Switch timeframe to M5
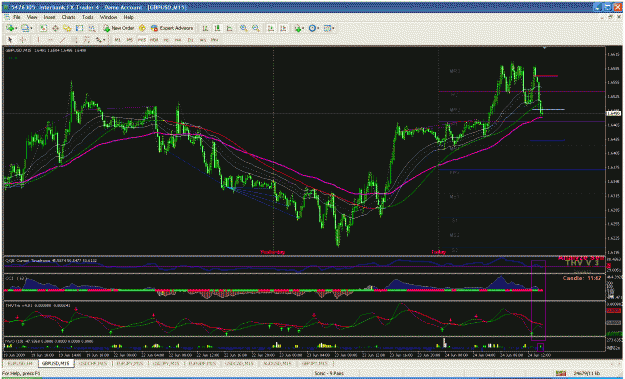 coord(130,40)
